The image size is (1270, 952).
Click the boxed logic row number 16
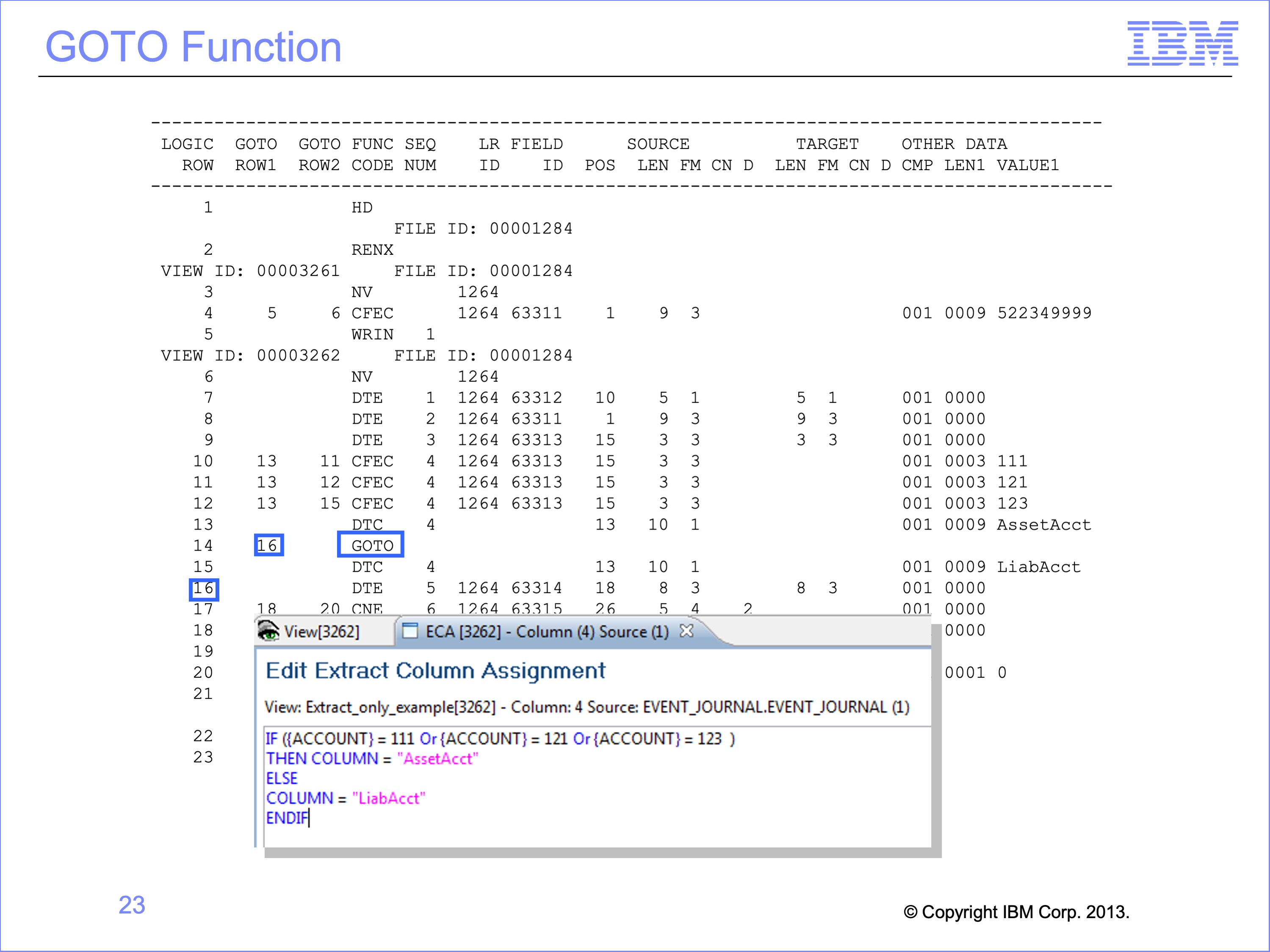click(x=203, y=589)
